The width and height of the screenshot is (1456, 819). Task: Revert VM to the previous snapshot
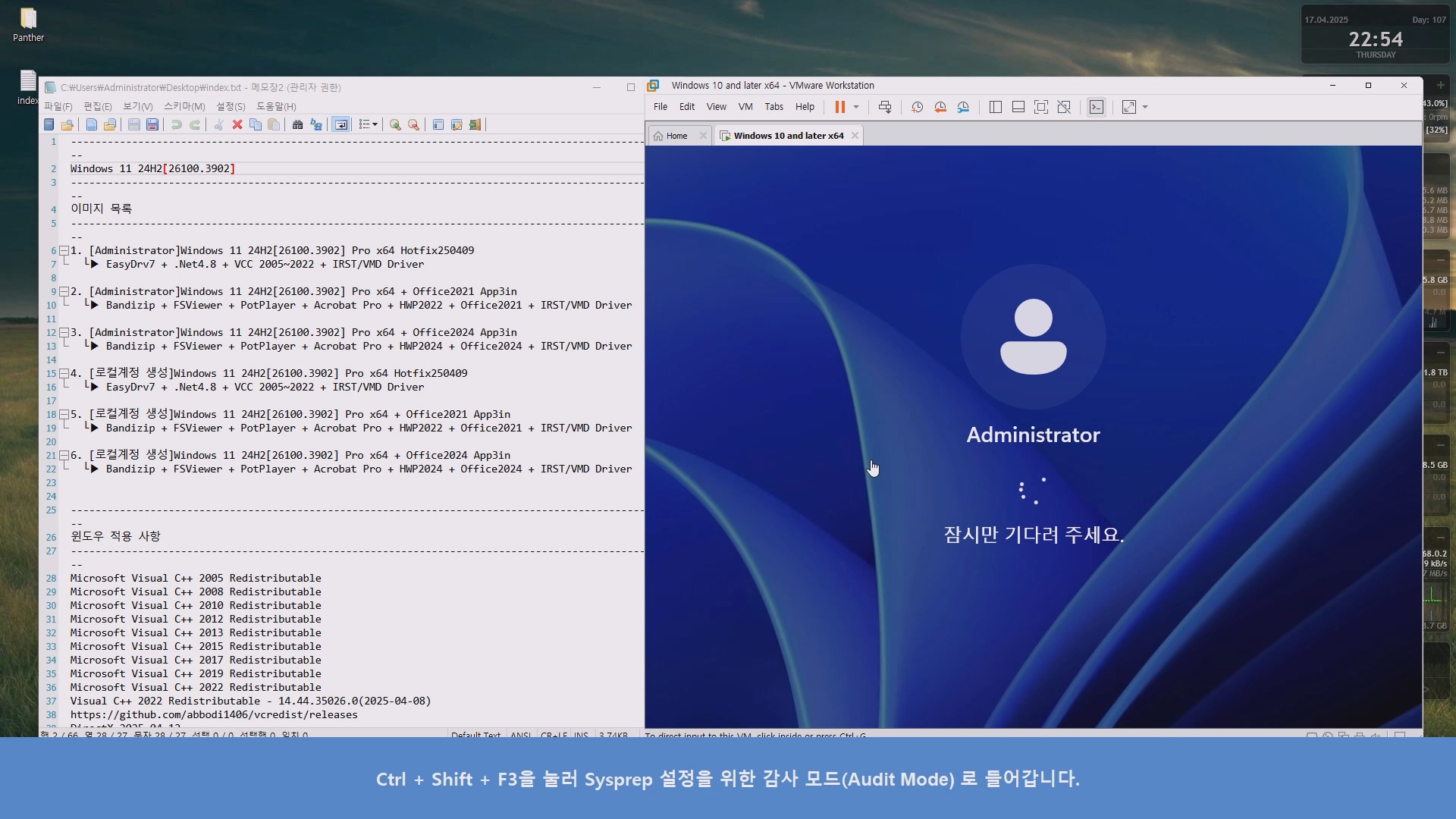tap(940, 107)
